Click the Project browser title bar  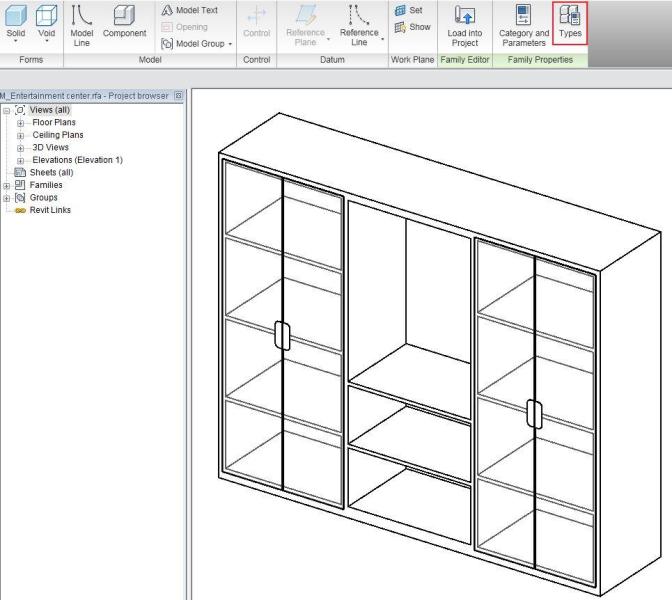tap(92, 96)
